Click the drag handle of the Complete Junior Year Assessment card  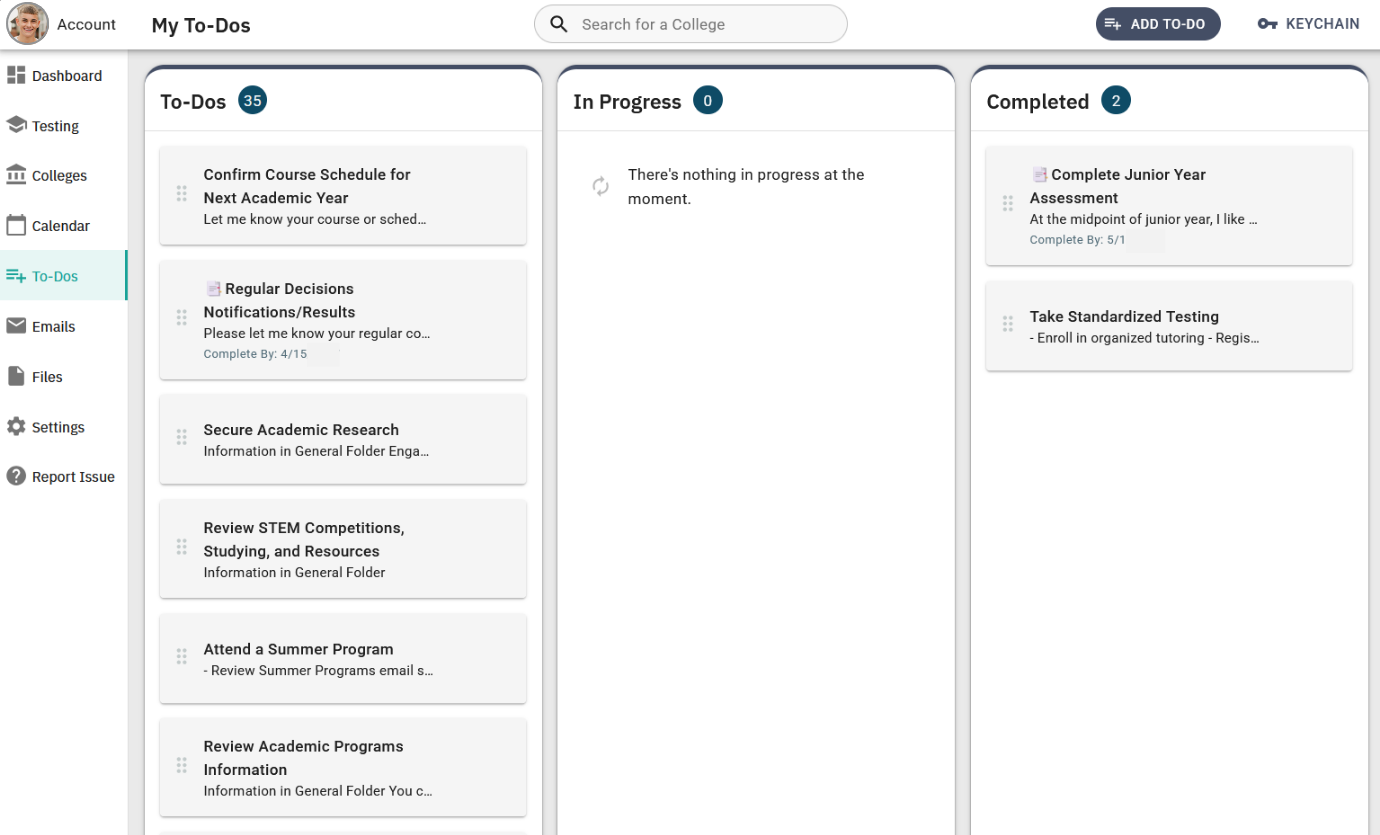coord(1008,204)
